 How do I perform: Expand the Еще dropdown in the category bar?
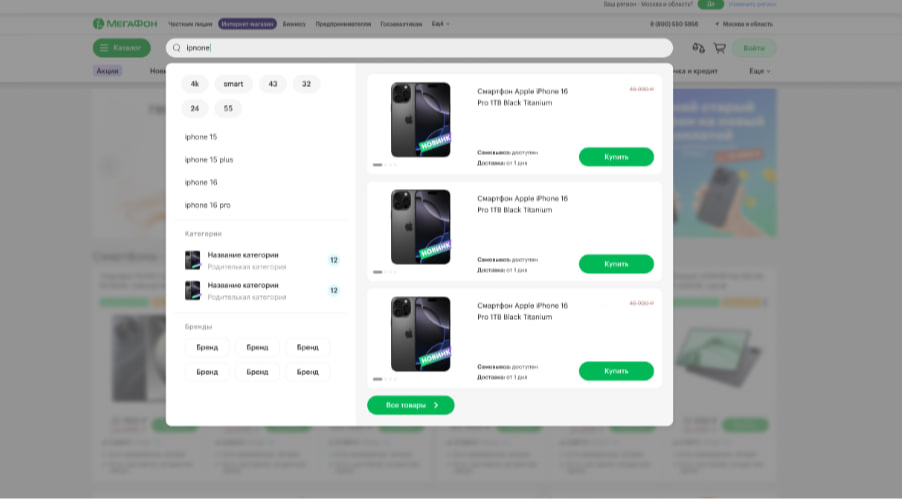pyautogui.click(x=760, y=71)
